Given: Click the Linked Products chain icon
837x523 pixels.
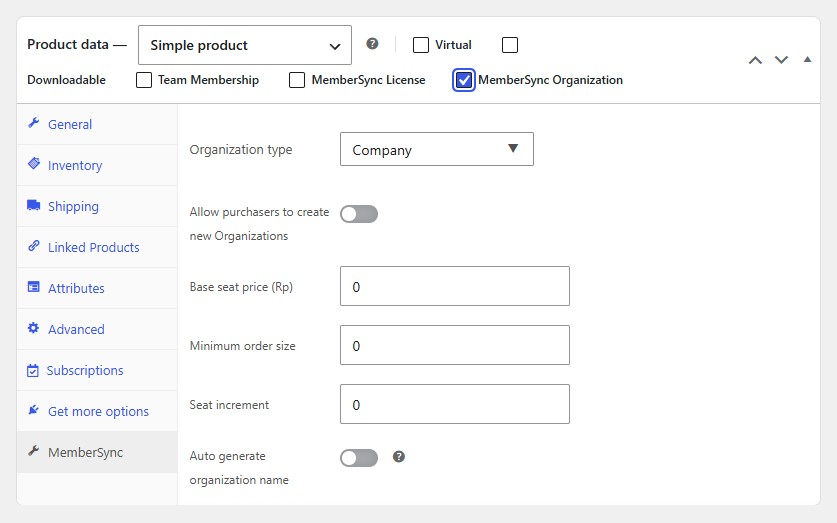Looking at the screenshot, I should coord(34,246).
